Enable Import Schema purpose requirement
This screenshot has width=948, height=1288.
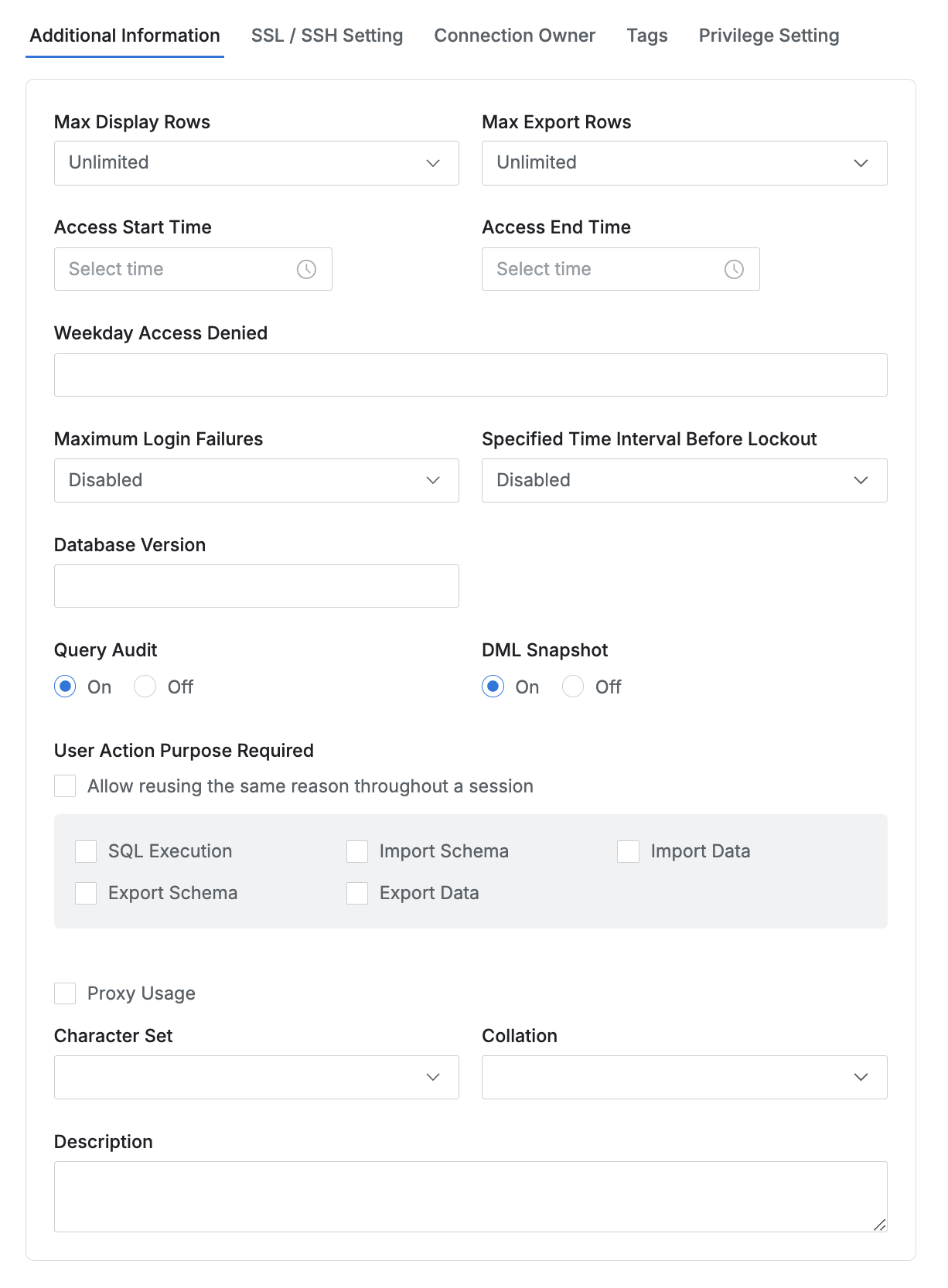[357, 851]
